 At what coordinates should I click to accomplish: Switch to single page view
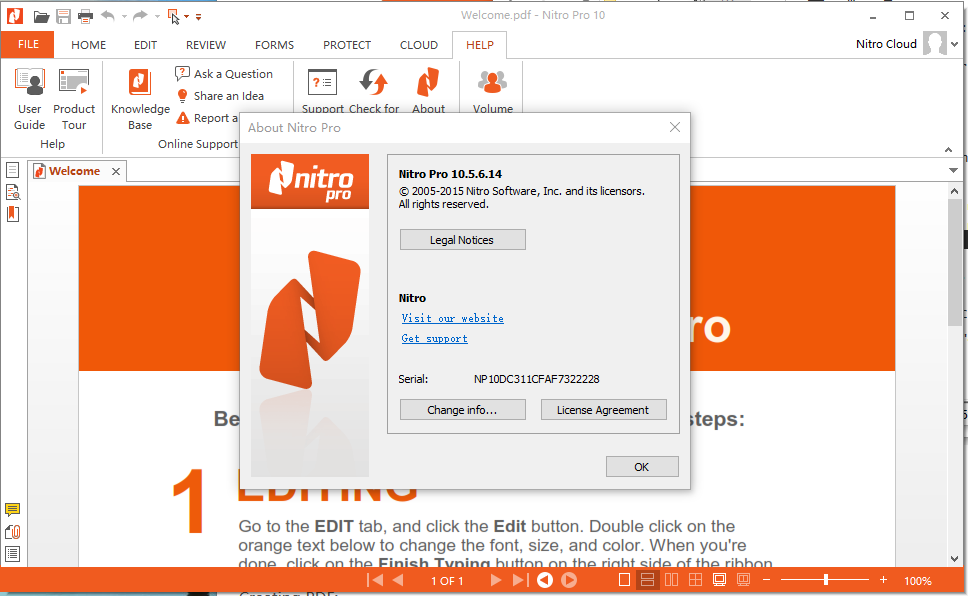pos(625,580)
